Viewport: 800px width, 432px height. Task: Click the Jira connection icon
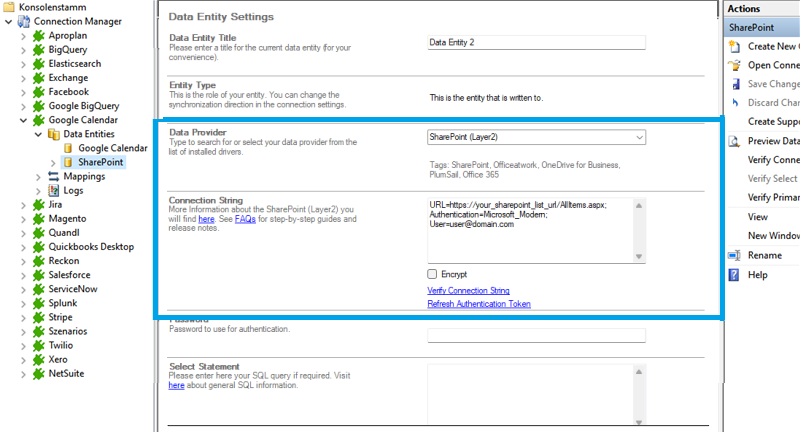pos(39,205)
